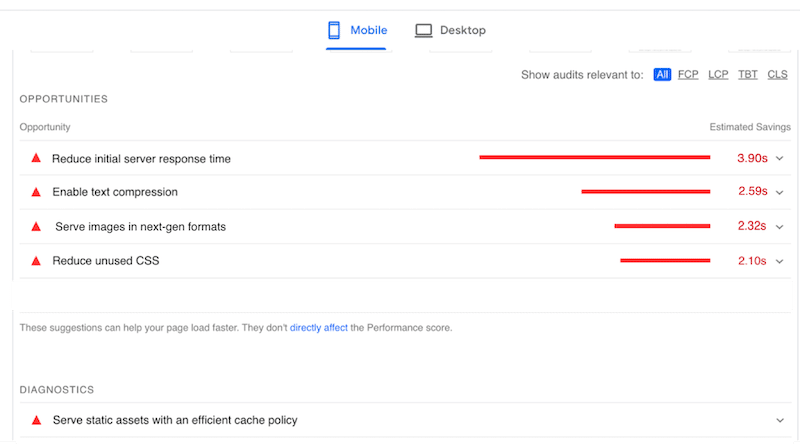Click Reduce unused CSS text
This screenshot has width=800, height=444.
coord(106,261)
